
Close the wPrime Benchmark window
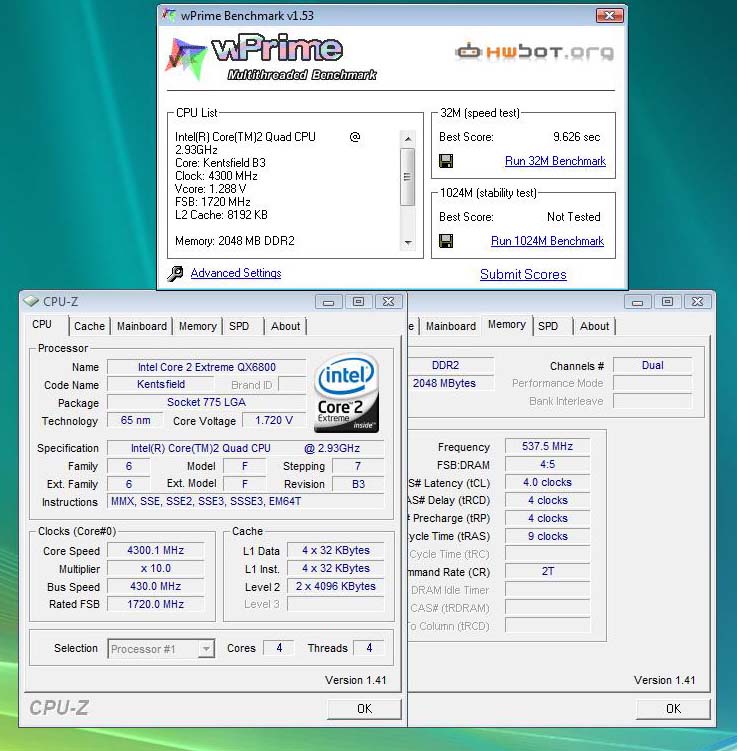click(x=609, y=15)
